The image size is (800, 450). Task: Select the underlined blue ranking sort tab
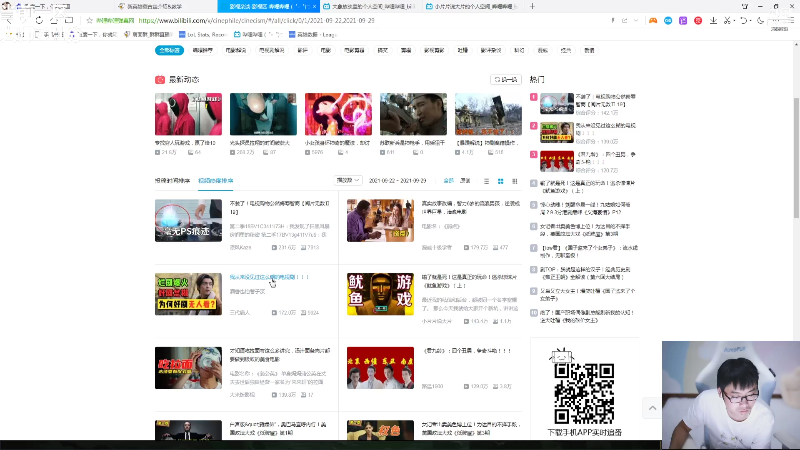click(215, 181)
